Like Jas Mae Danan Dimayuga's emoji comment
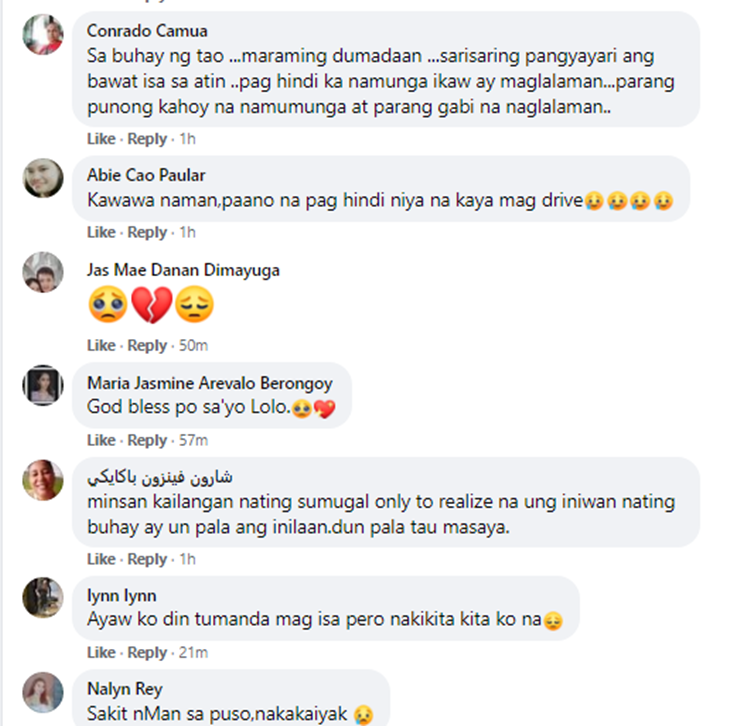 101,345
